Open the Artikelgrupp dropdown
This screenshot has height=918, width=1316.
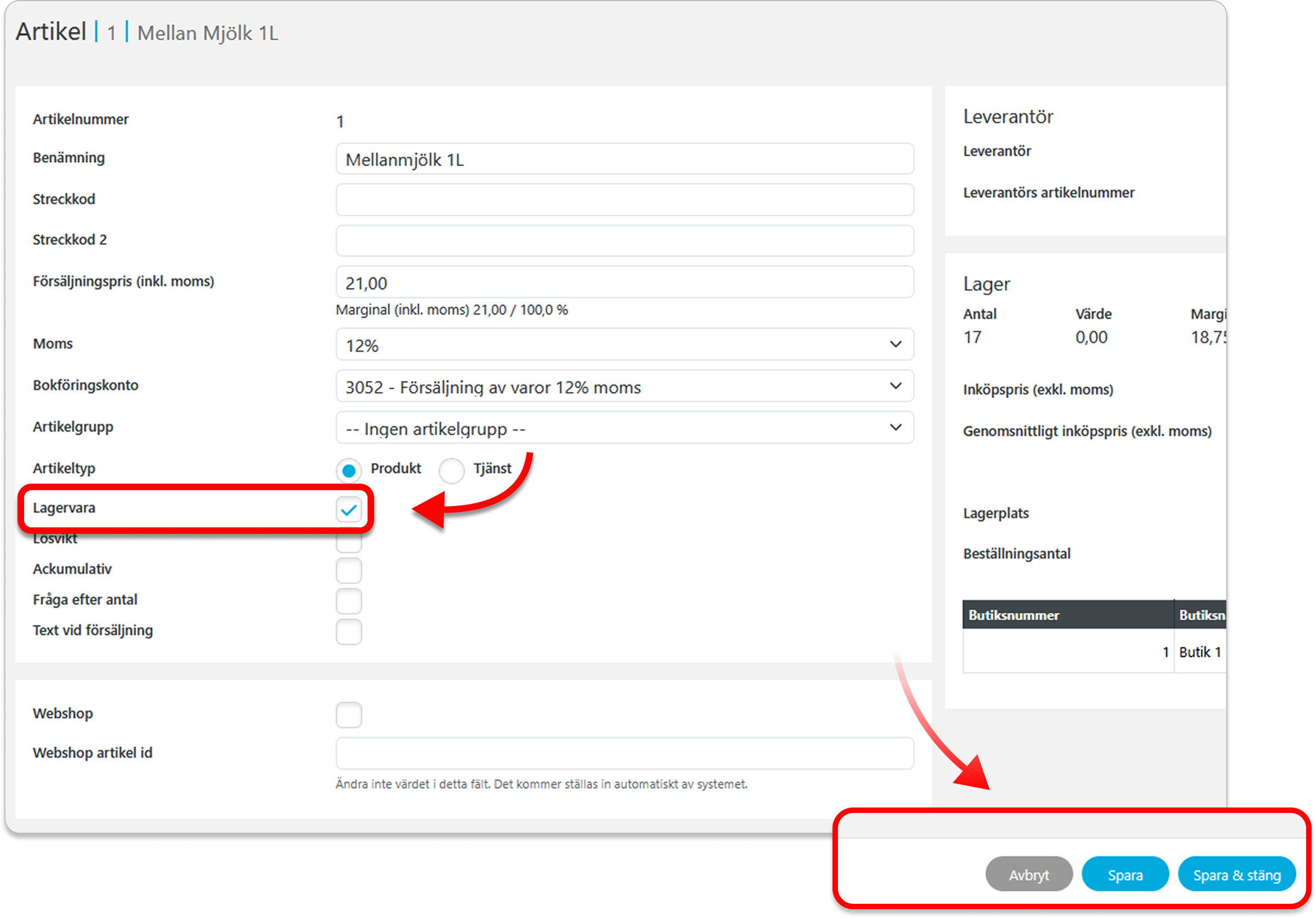pos(625,428)
